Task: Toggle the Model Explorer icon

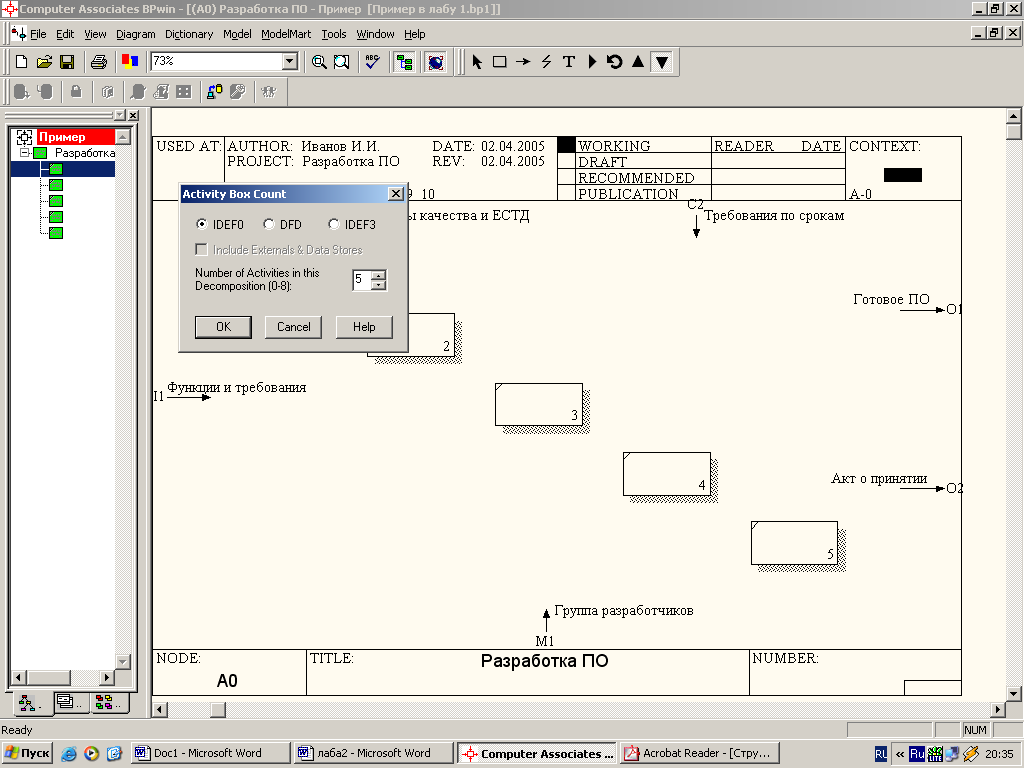Action: 404,62
